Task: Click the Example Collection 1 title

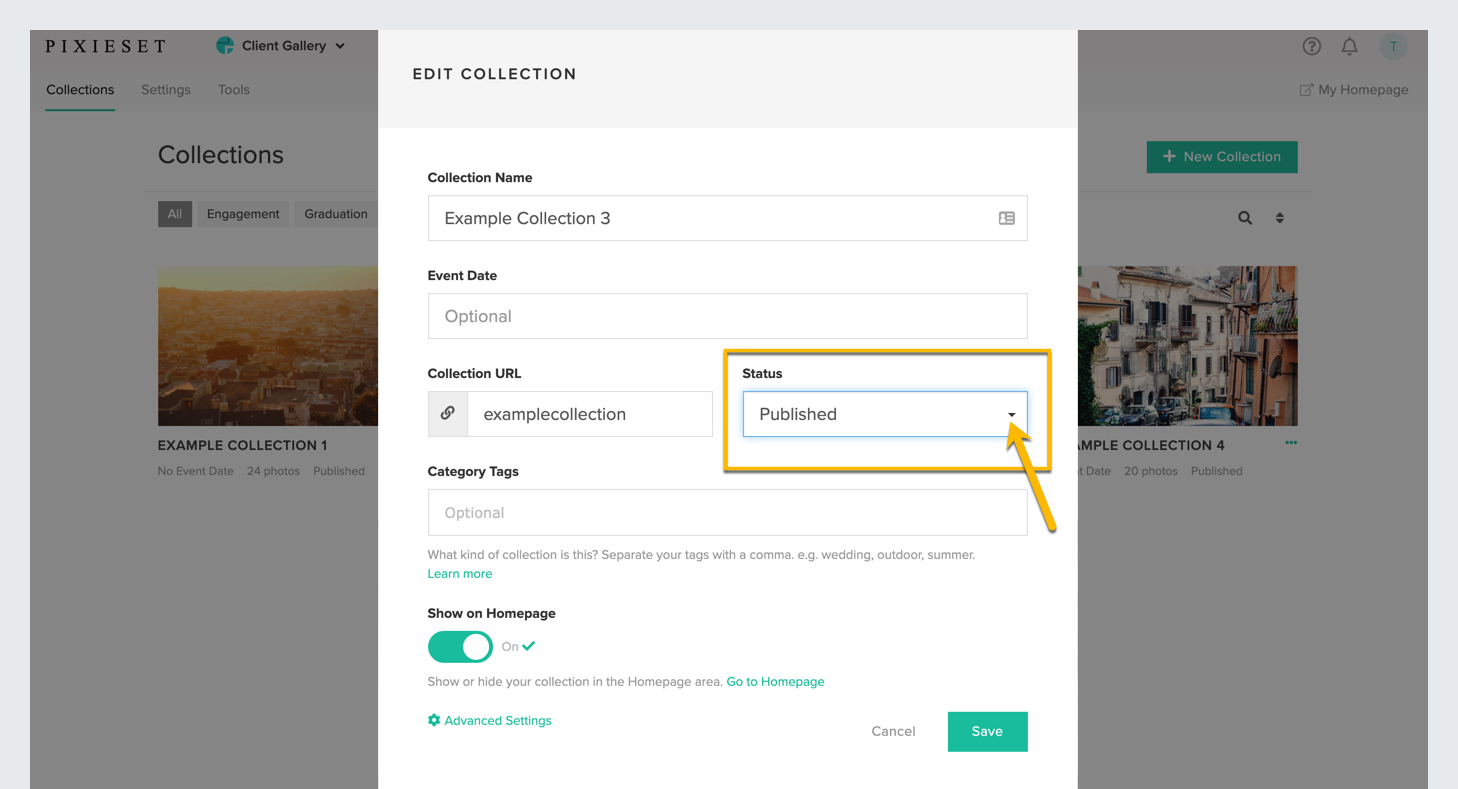Action: (242, 445)
